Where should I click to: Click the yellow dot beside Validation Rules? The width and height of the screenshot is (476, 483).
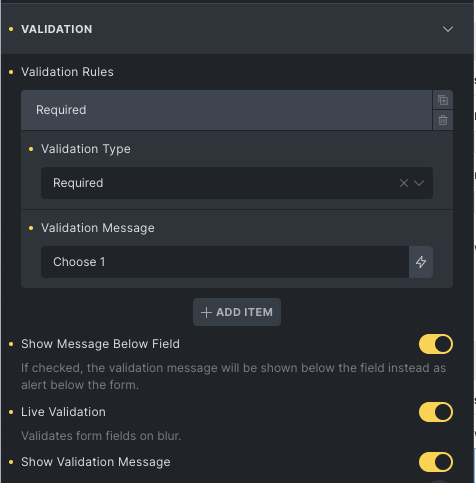[x=11, y=72]
